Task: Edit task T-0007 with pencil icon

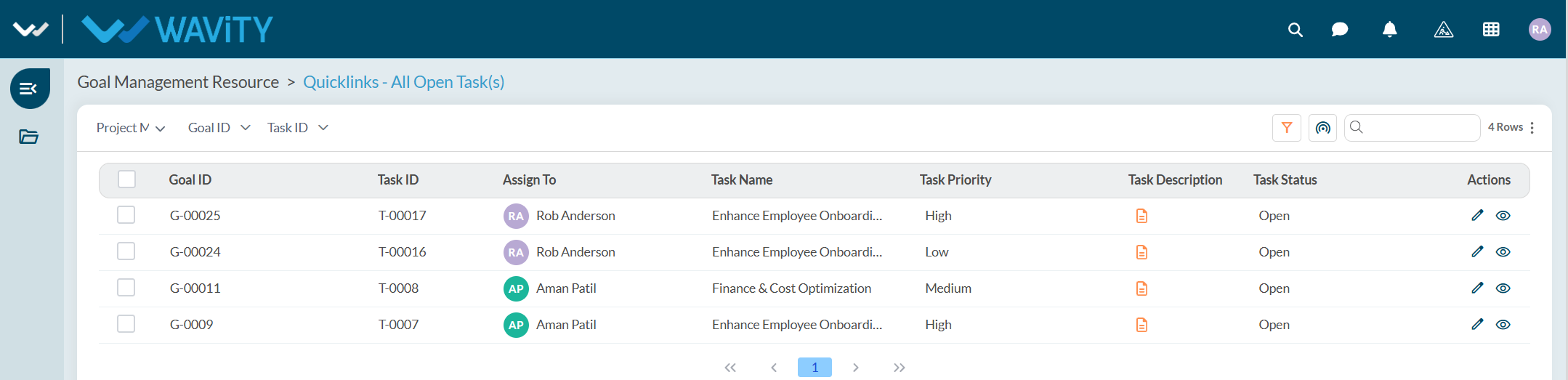Action: click(x=1477, y=324)
